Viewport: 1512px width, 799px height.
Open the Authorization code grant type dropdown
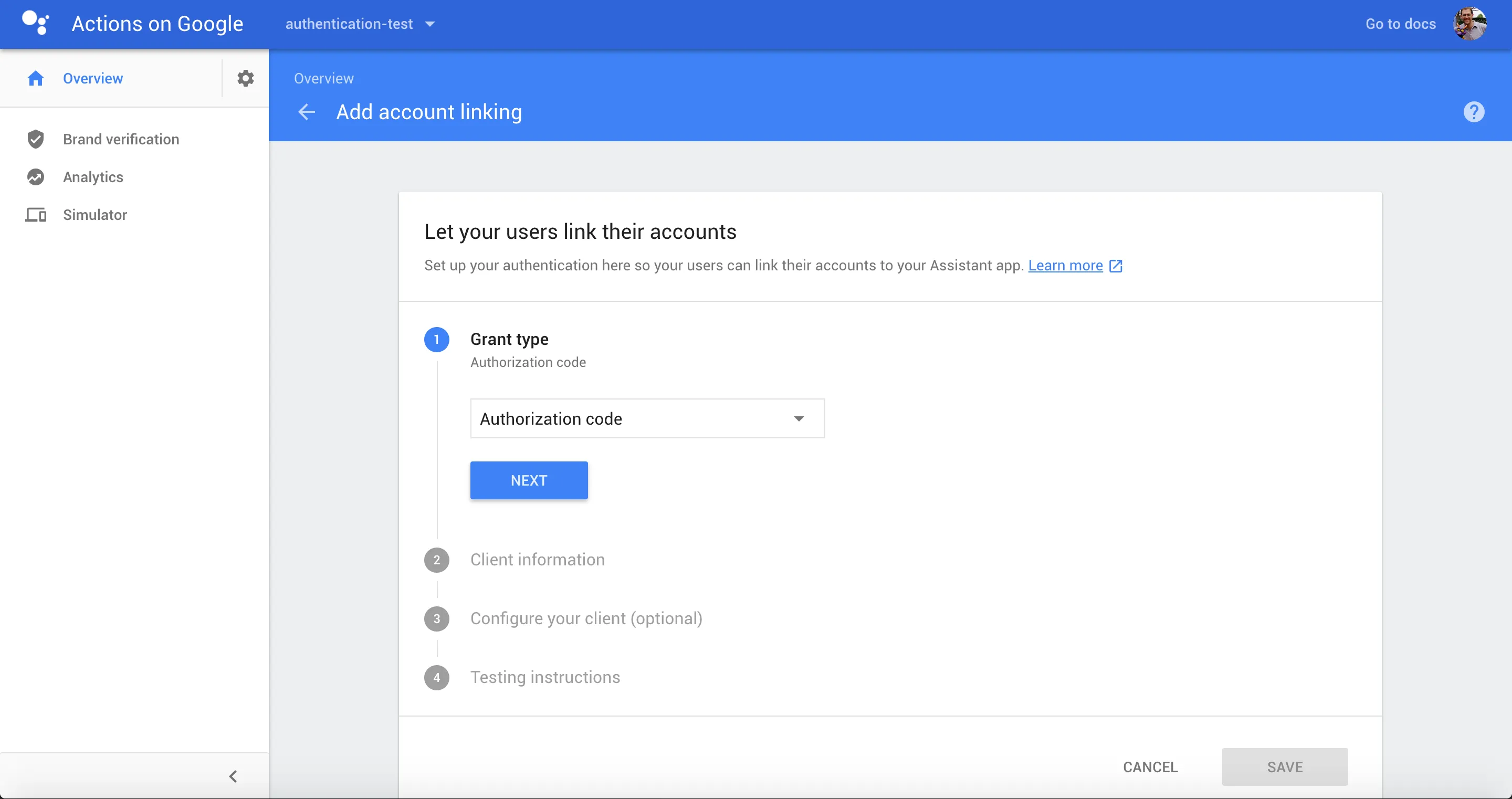point(647,418)
